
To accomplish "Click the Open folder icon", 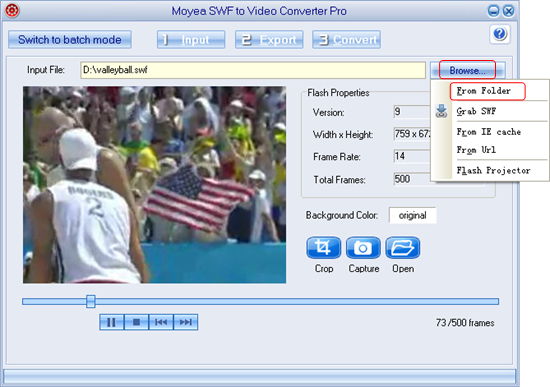I will (x=403, y=248).
